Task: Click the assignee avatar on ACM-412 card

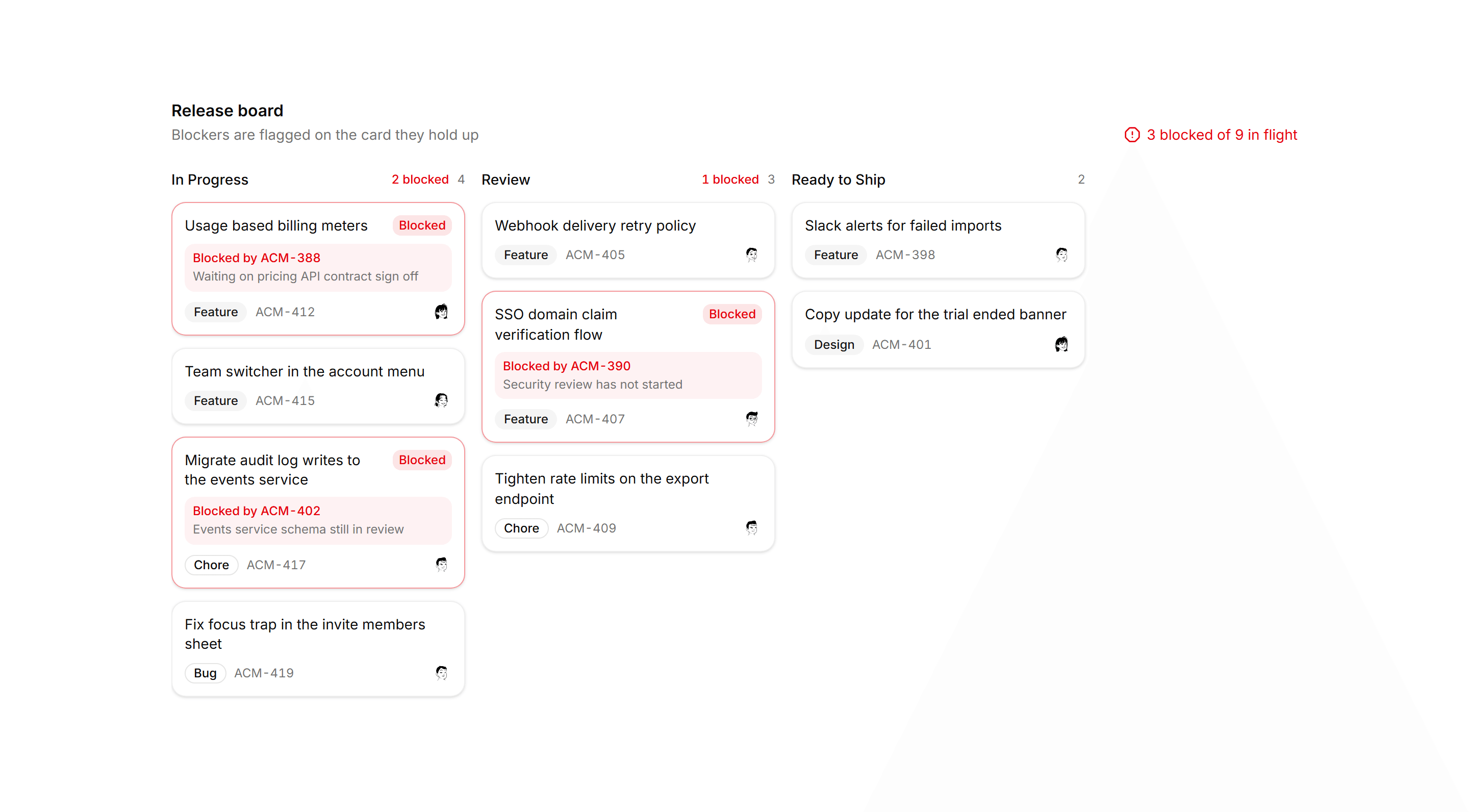Action: pos(441,312)
